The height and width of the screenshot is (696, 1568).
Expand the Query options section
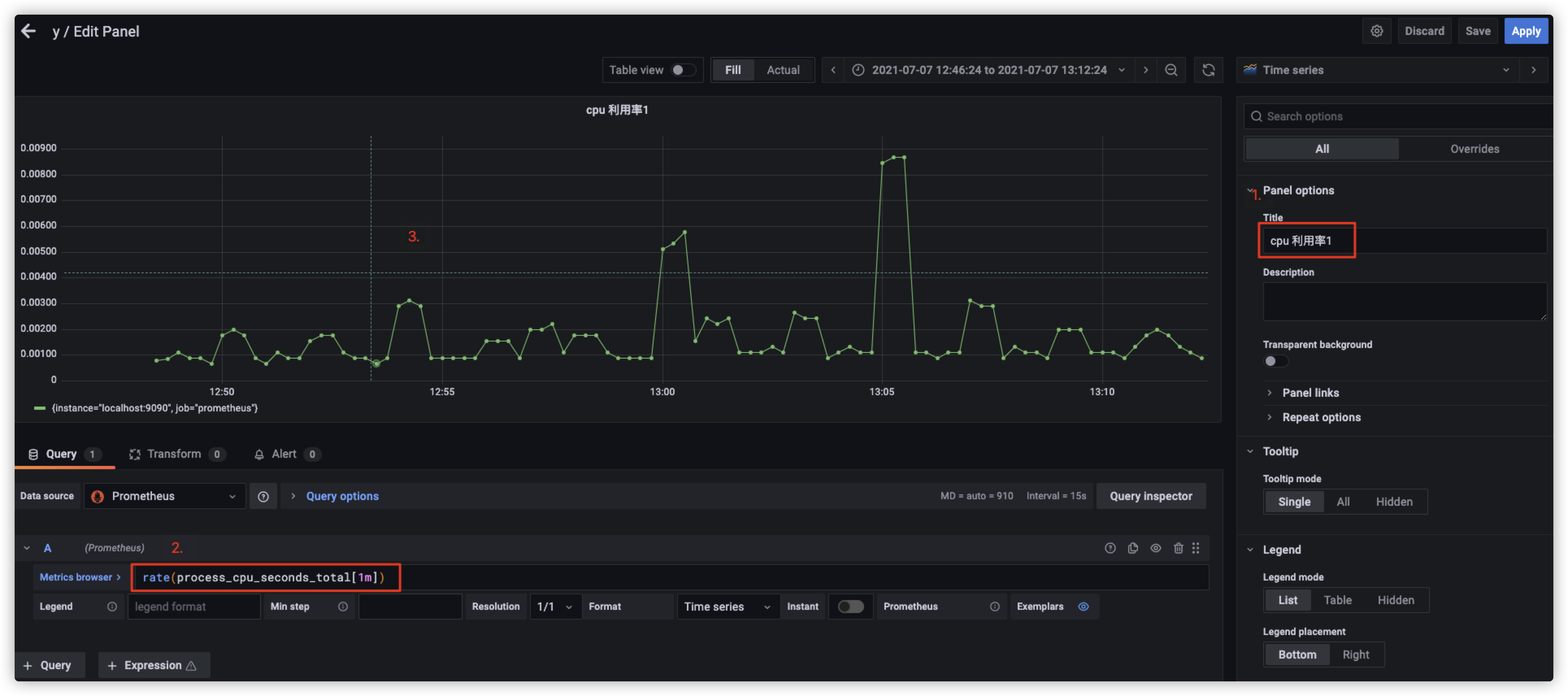click(x=341, y=496)
